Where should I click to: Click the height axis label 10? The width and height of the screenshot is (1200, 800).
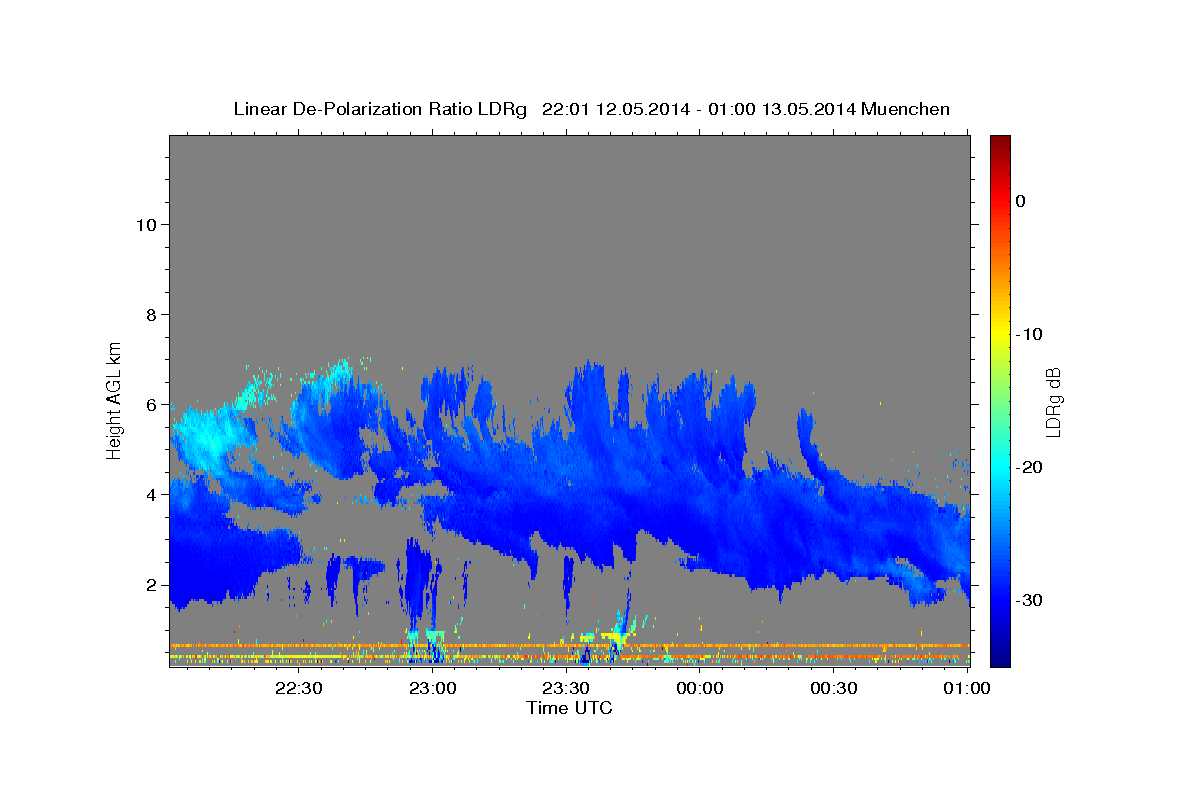pyautogui.click(x=145, y=224)
